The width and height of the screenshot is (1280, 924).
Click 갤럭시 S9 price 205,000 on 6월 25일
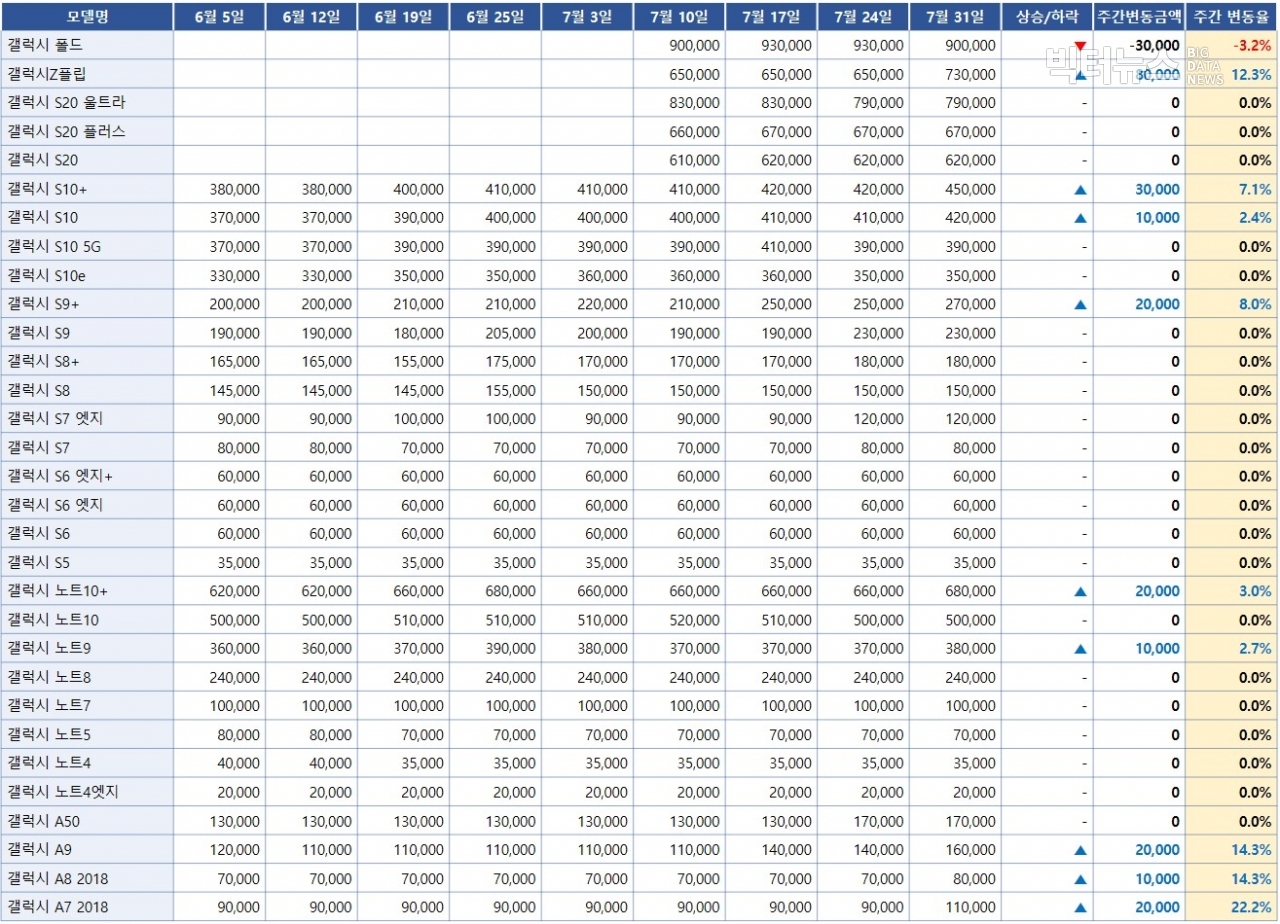tap(510, 333)
